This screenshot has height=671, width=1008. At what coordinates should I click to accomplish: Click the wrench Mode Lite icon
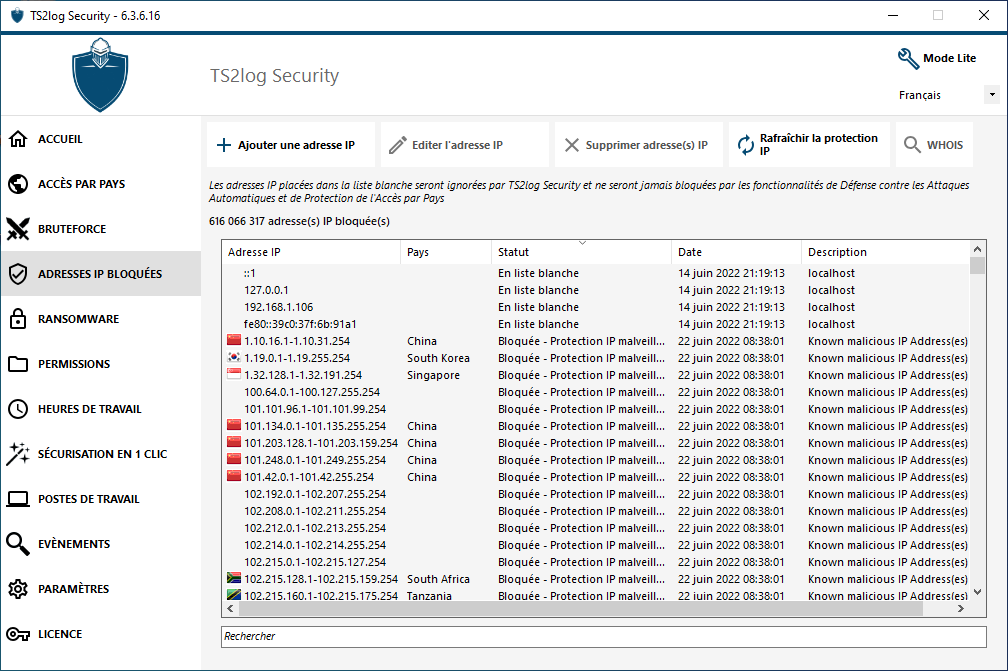point(908,58)
